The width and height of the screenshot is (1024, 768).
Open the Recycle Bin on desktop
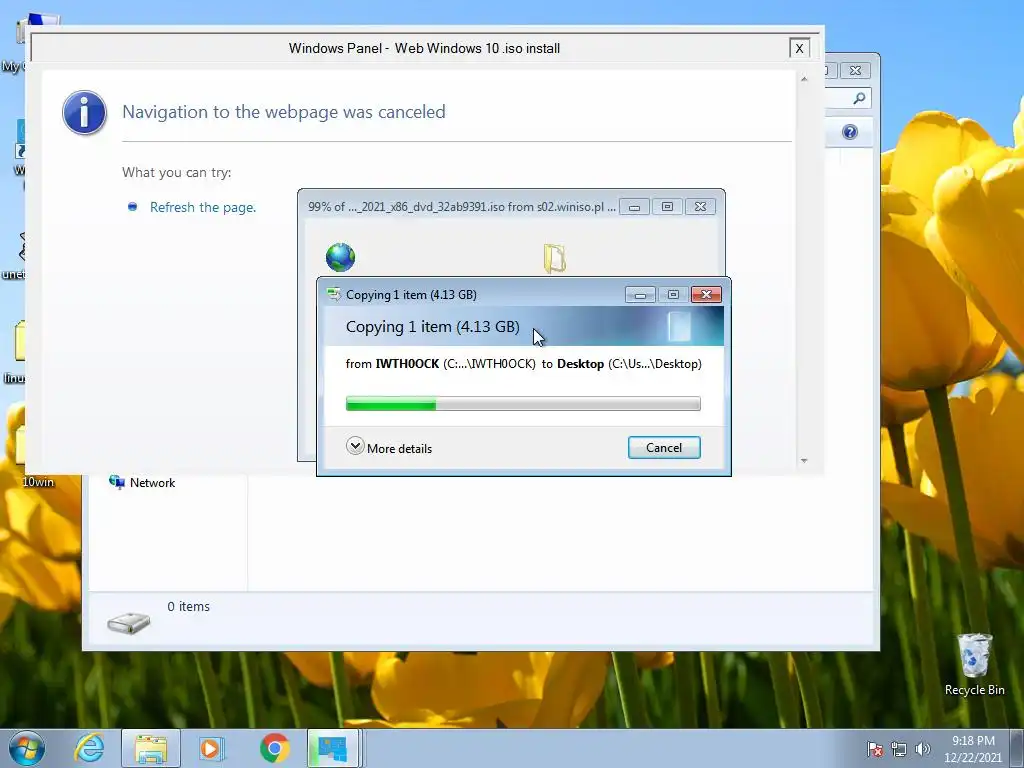[974, 665]
